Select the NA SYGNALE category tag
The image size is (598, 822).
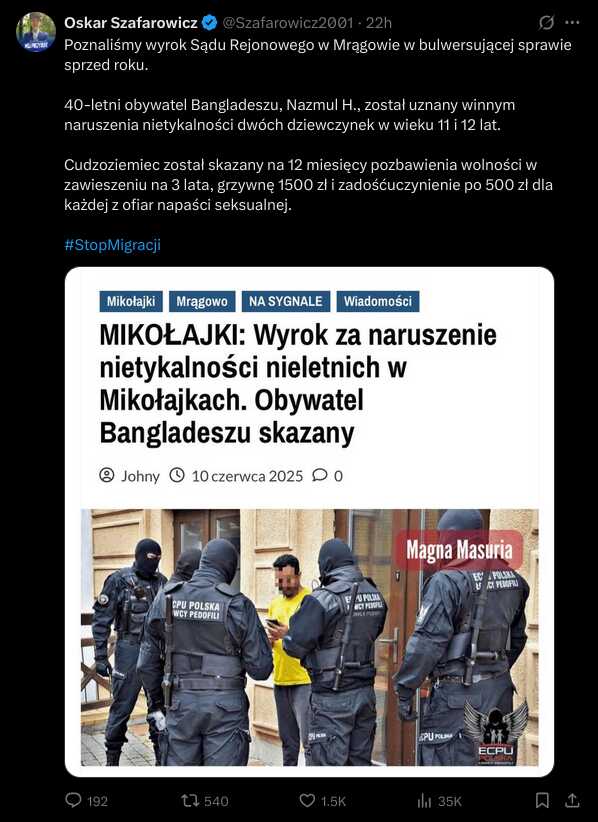click(286, 301)
